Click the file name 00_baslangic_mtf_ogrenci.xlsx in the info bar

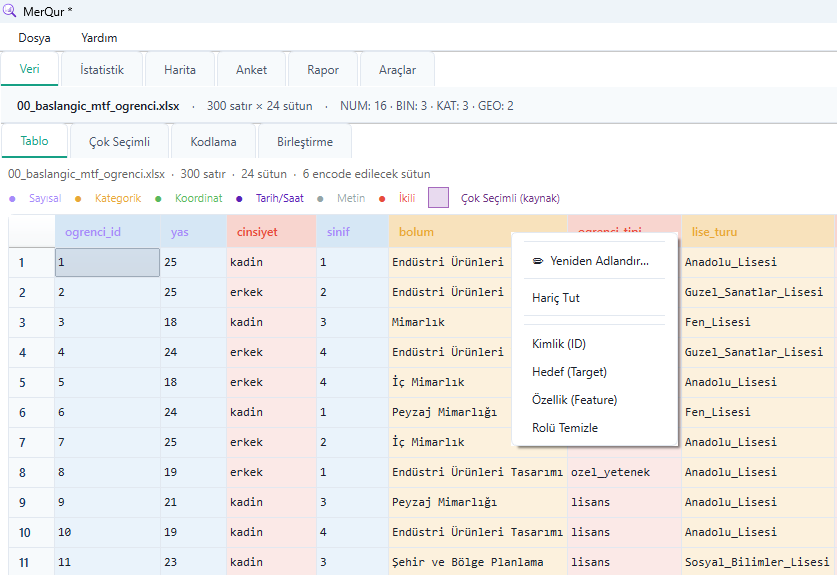tap(98, 106)
